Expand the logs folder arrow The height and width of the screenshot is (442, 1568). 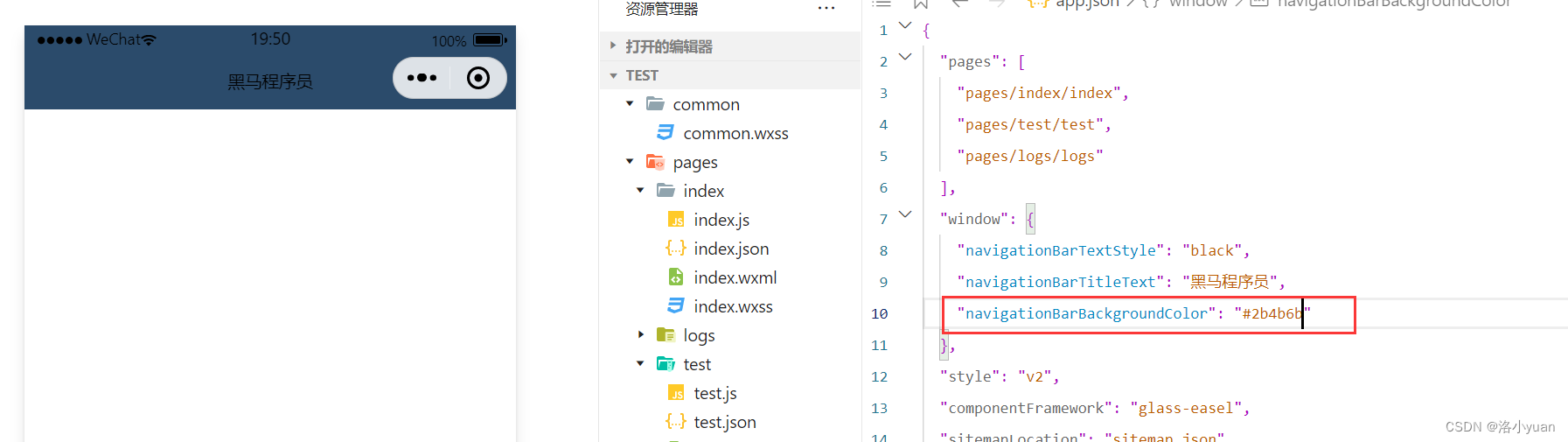640,334
